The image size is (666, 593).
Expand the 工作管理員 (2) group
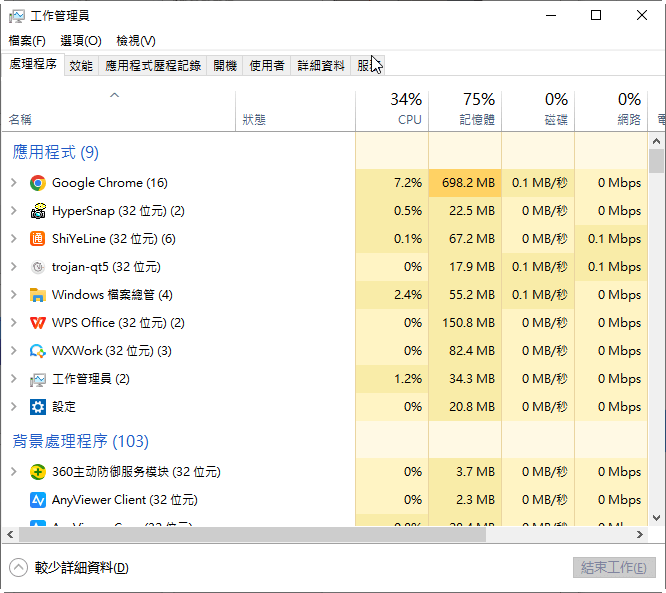[14, 379]
